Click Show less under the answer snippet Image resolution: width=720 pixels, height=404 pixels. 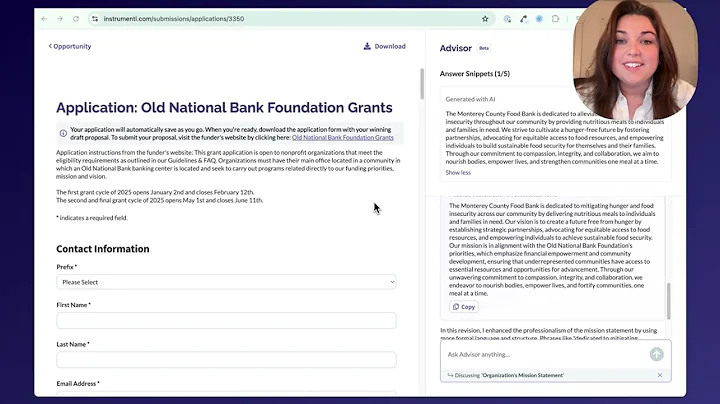coord(458,173)
